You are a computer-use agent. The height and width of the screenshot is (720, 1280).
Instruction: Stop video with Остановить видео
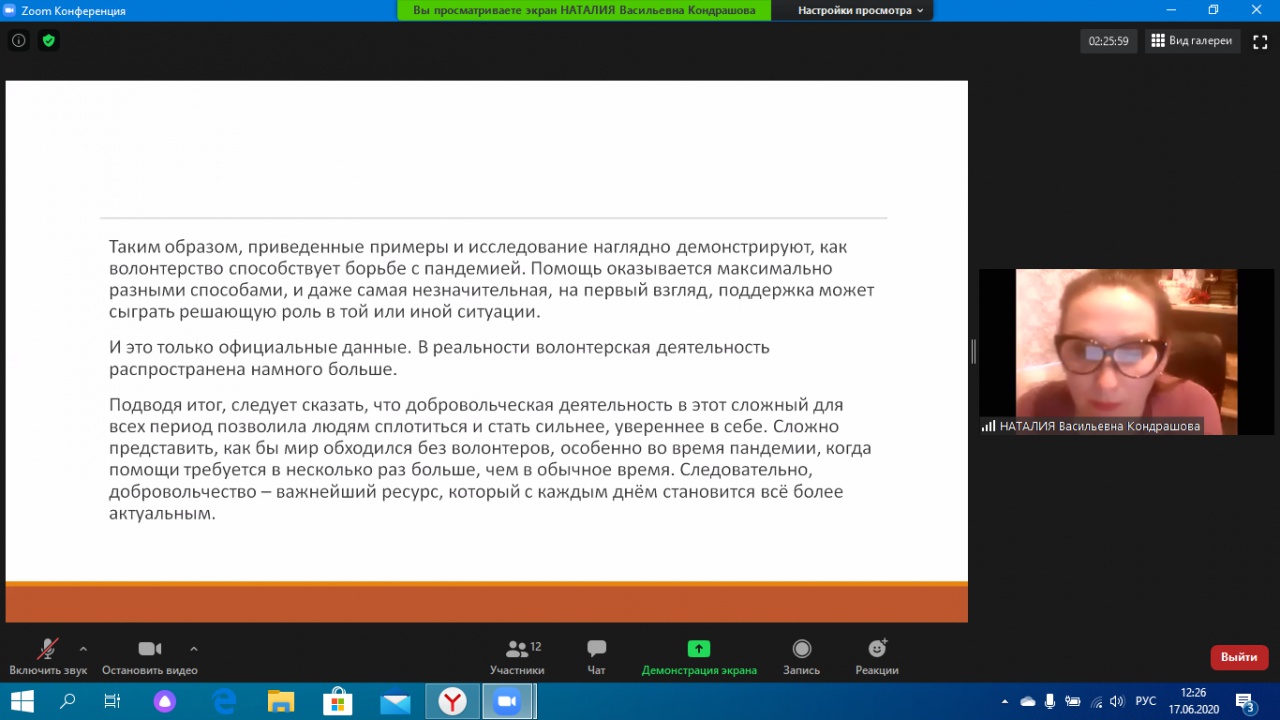pos(149,656)
